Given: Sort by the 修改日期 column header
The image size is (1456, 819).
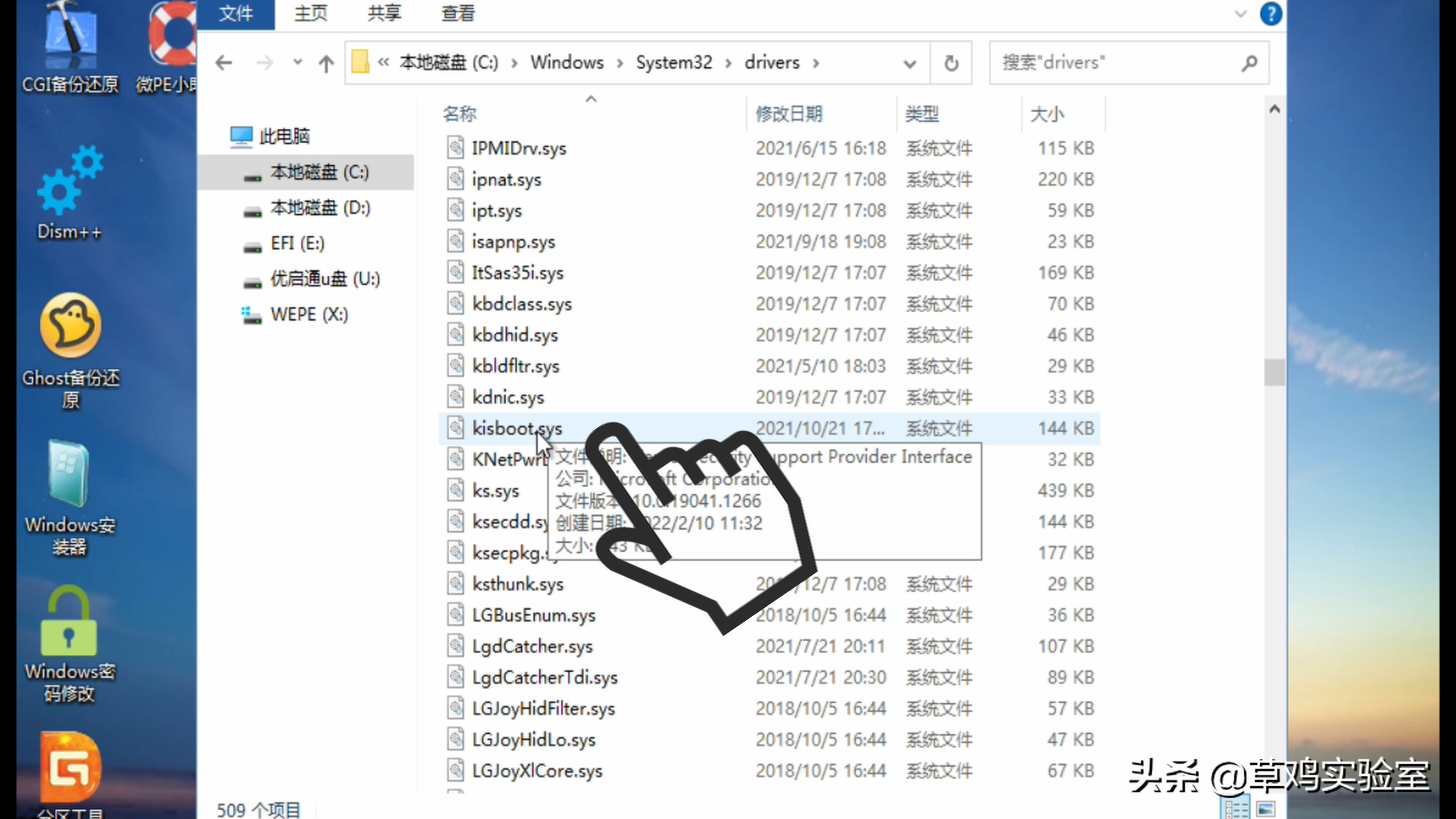Looking at the screenshot, I should click(789, 114).
